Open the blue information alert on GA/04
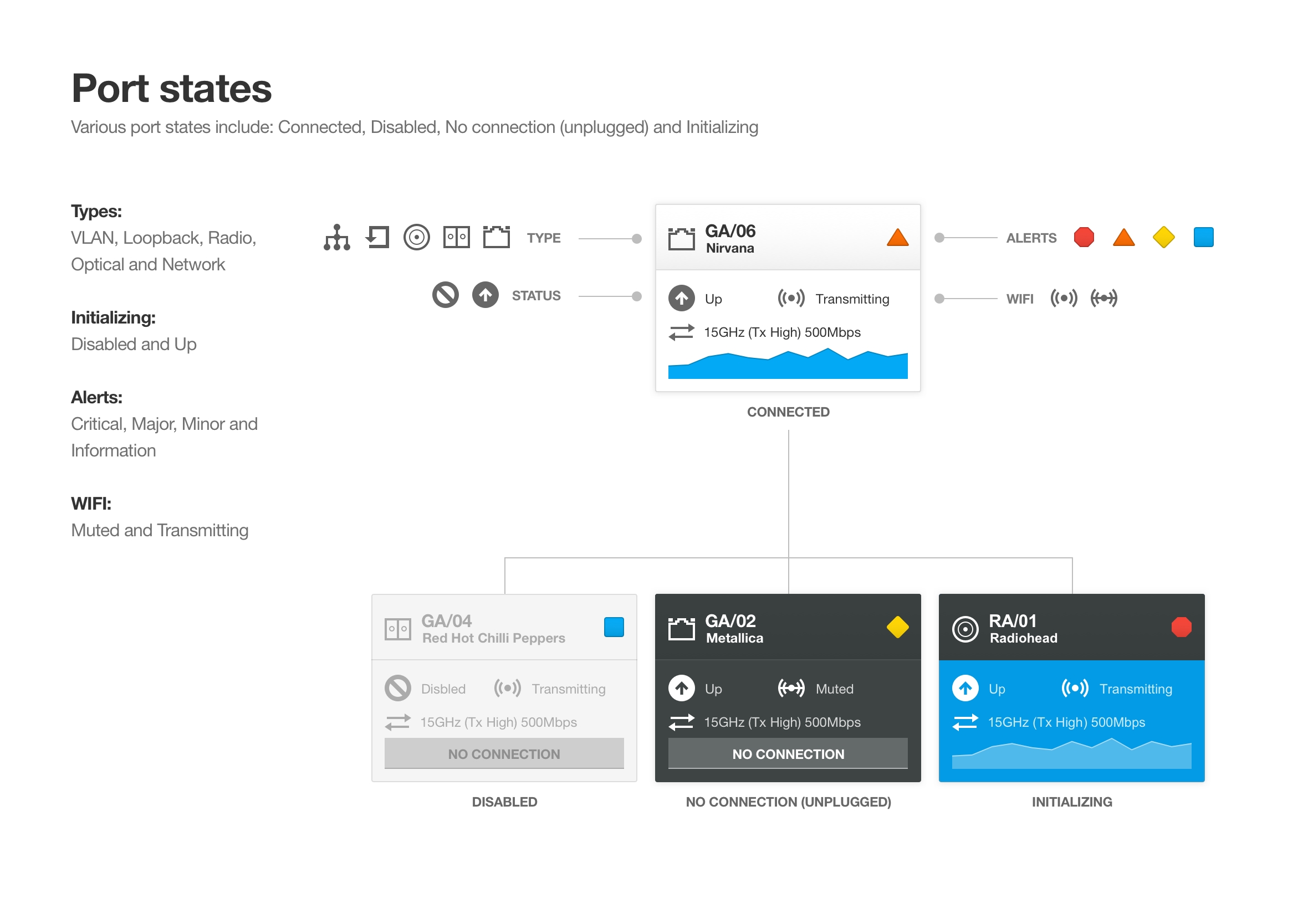The width and height of the screenshot is (1308, 924). (614, 628)
